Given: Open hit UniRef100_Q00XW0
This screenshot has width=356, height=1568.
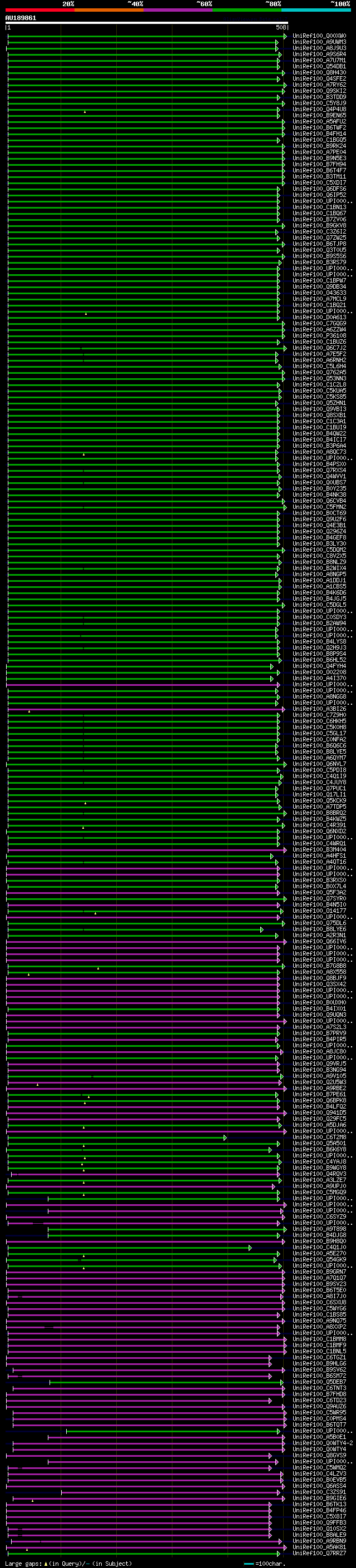Looking at the screenshot, I should point(319,36).
